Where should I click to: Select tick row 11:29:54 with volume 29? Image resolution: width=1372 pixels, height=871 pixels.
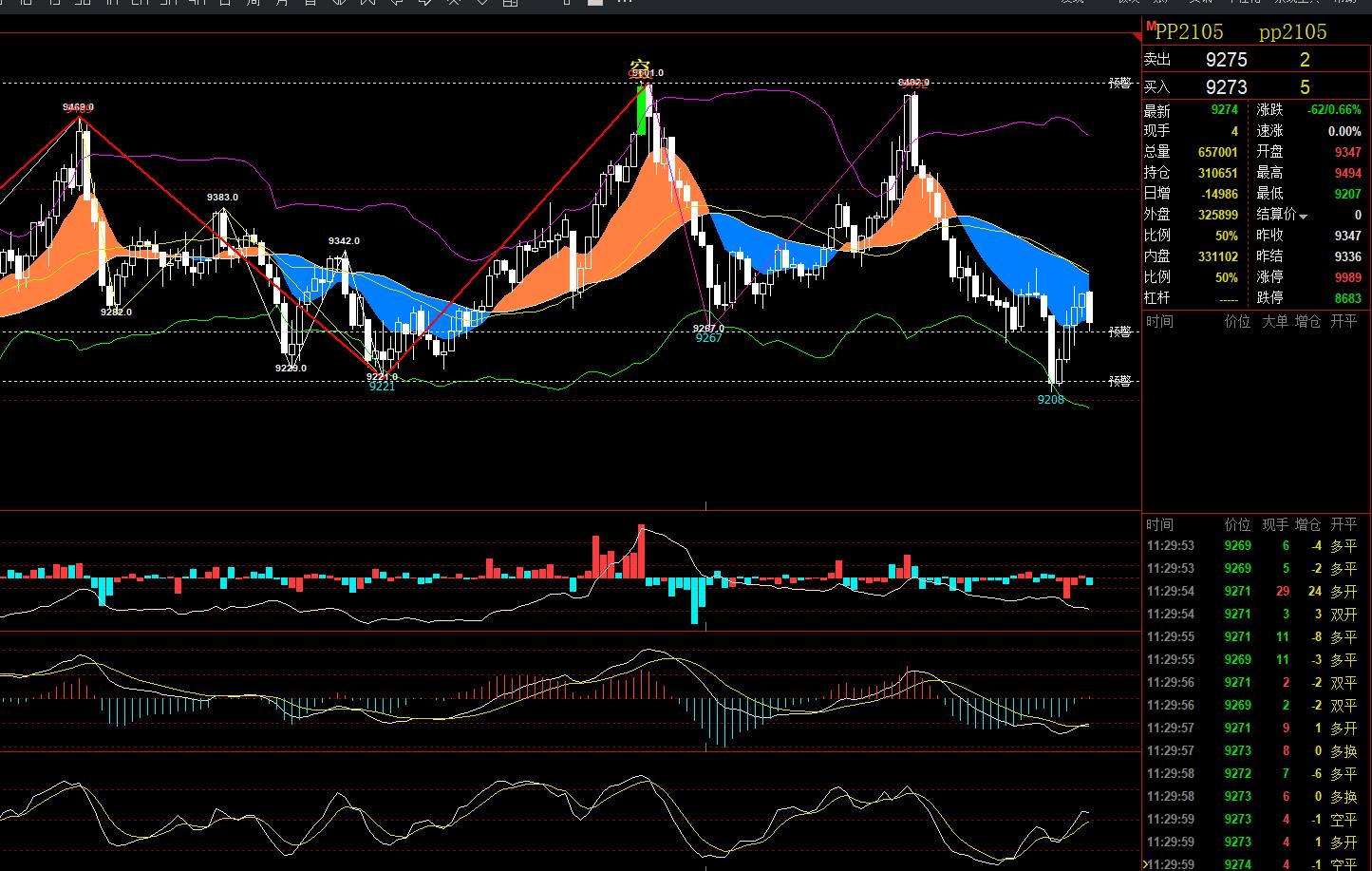1256,591
